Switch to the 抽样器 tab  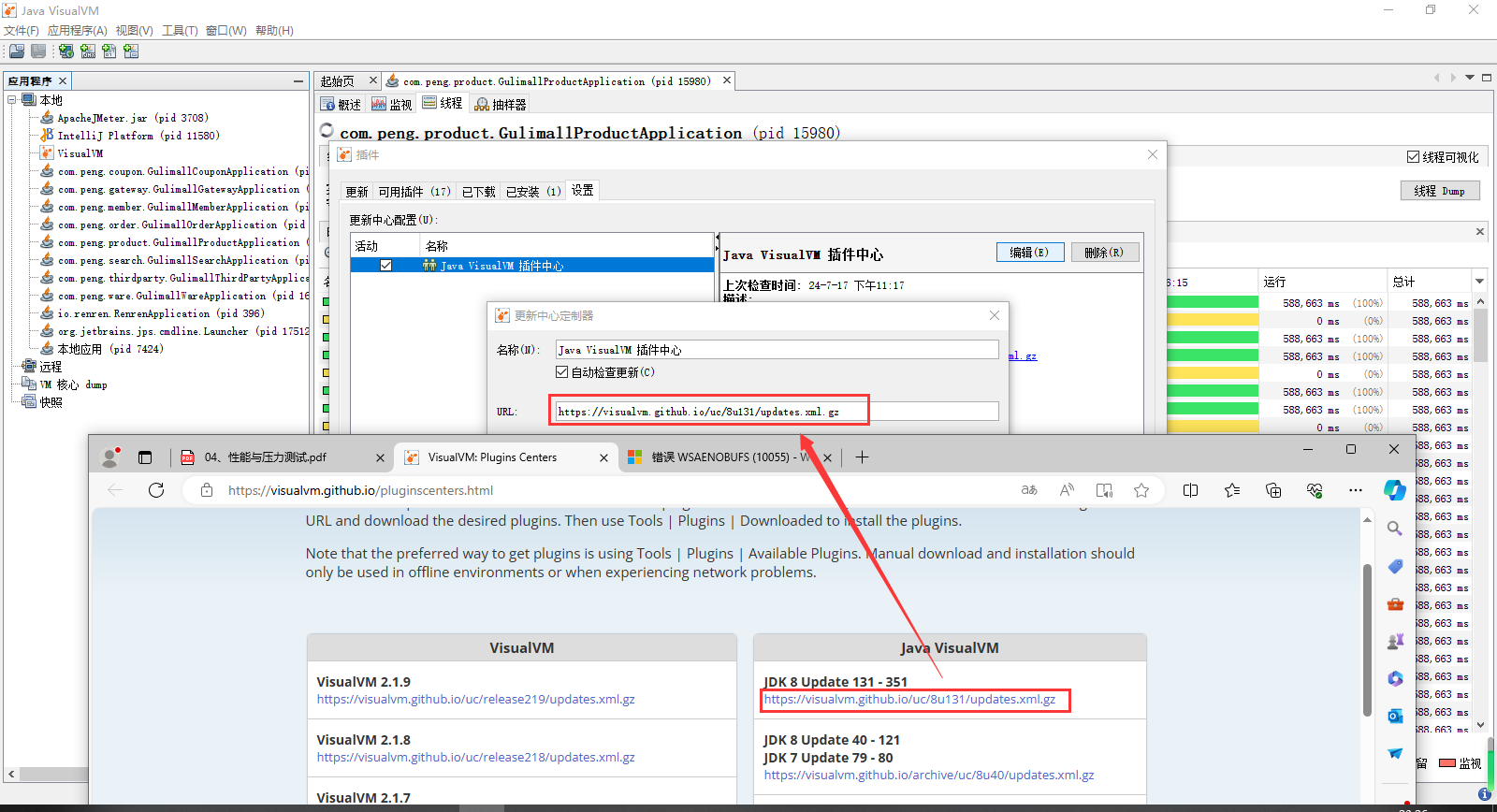pyautogui.click(x=501, y=104)
